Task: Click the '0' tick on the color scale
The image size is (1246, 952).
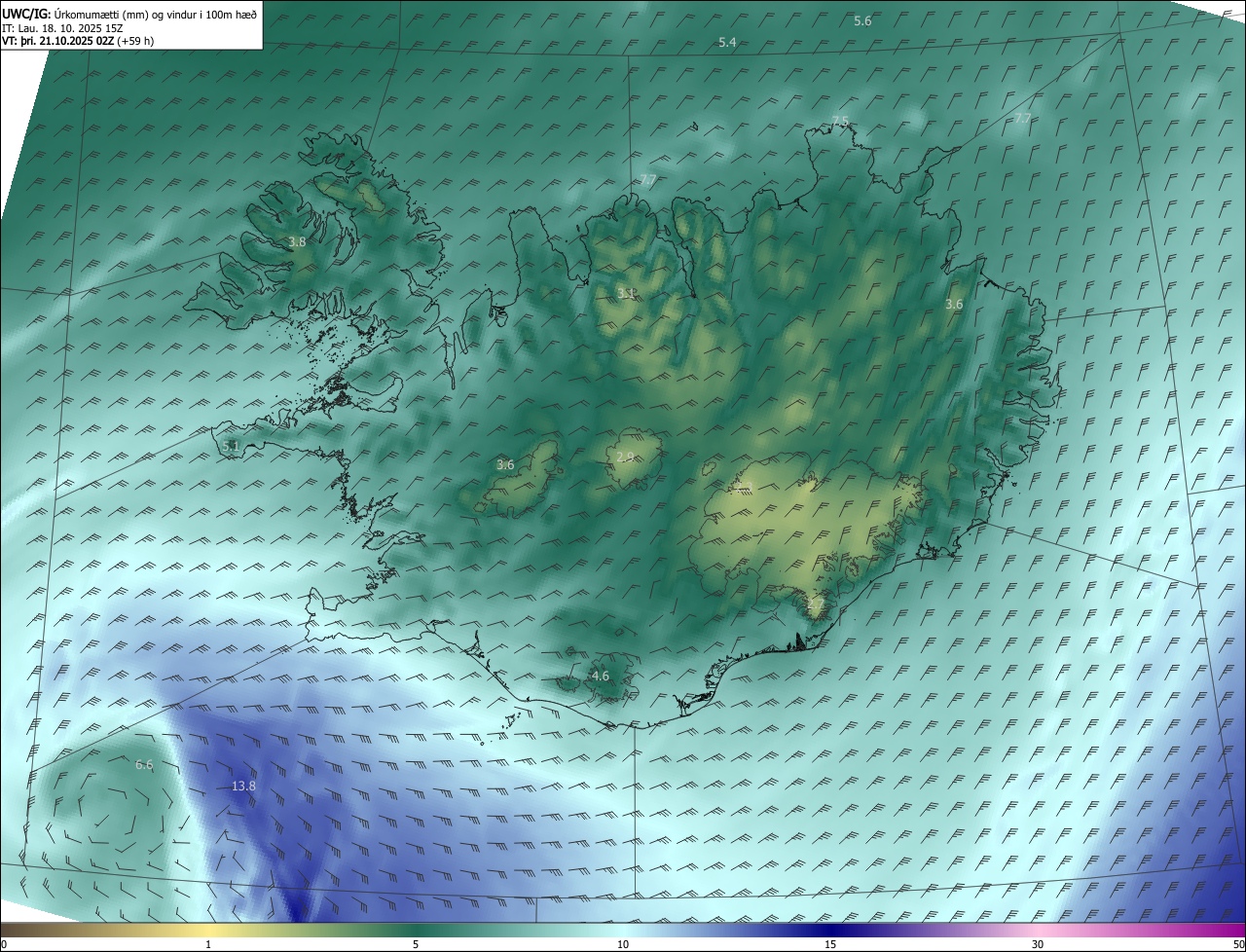Action: coord(3,944)
